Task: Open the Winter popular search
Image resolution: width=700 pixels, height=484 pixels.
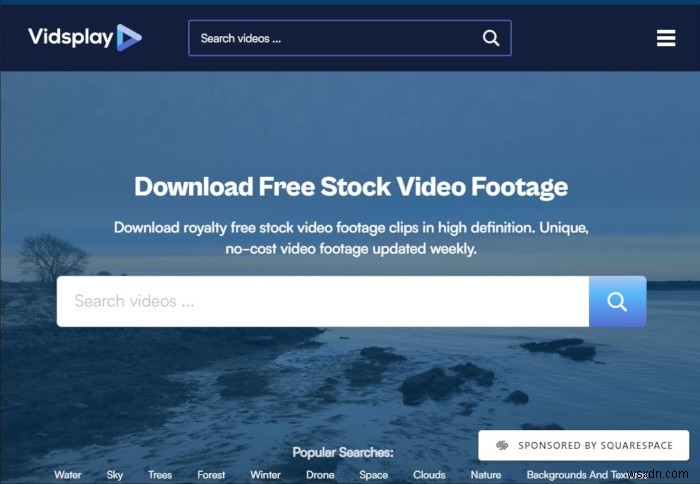Action: pos(266,475)
